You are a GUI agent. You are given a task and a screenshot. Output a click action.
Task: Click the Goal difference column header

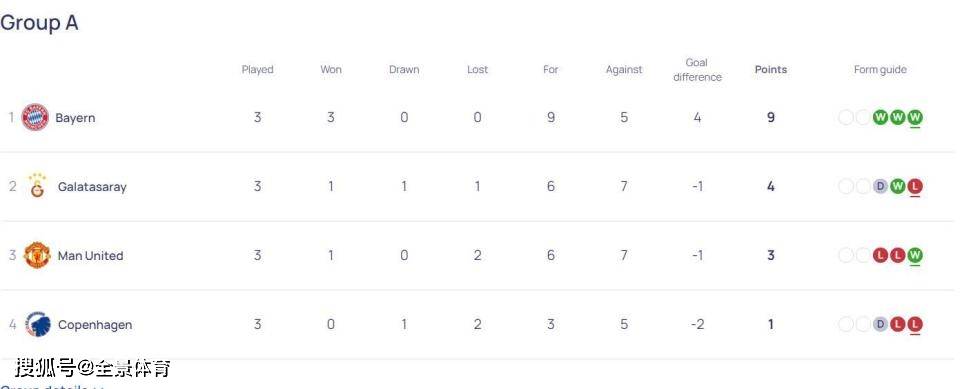[697, 70]
